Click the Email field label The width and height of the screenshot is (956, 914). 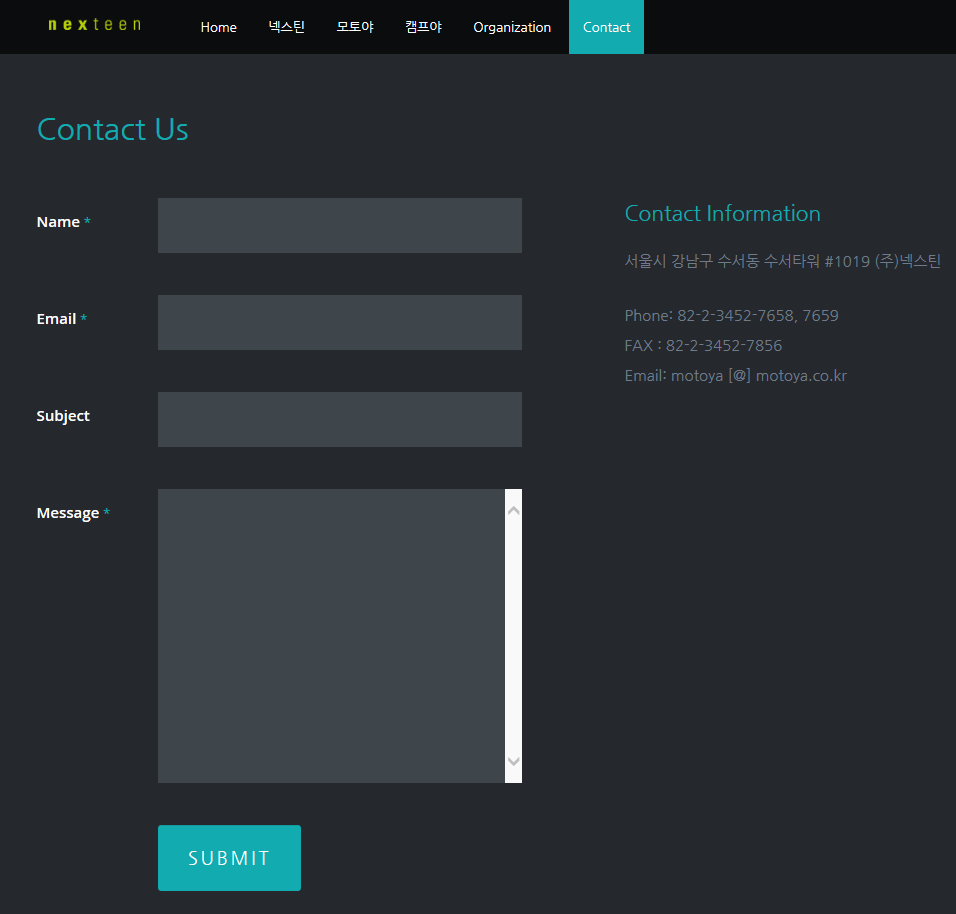pyautogui.click(x=56, y=319)
